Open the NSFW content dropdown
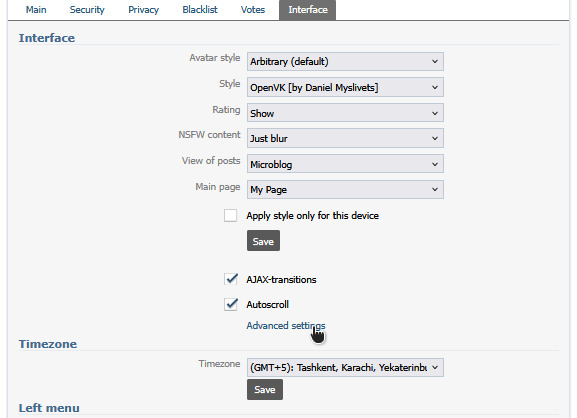Screen dimensions: 577x418 [x=345, y=138]
